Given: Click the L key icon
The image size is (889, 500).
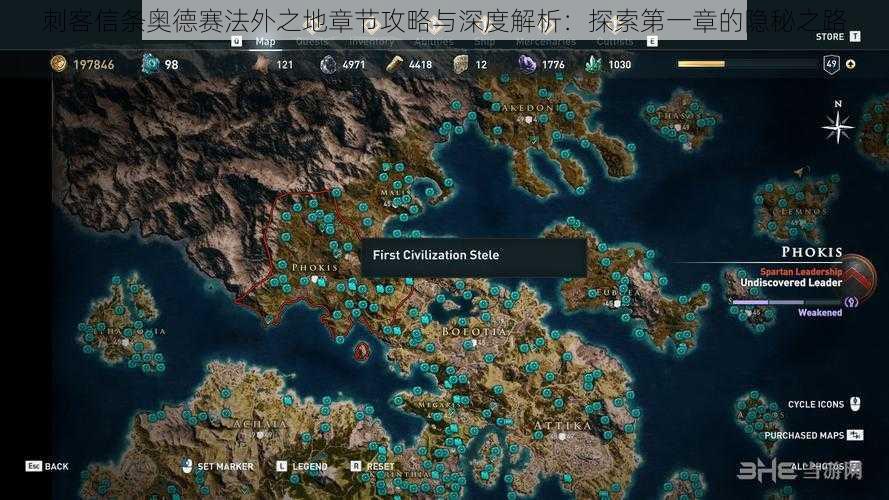Looking at the screenshot, I should pos(281,466).
